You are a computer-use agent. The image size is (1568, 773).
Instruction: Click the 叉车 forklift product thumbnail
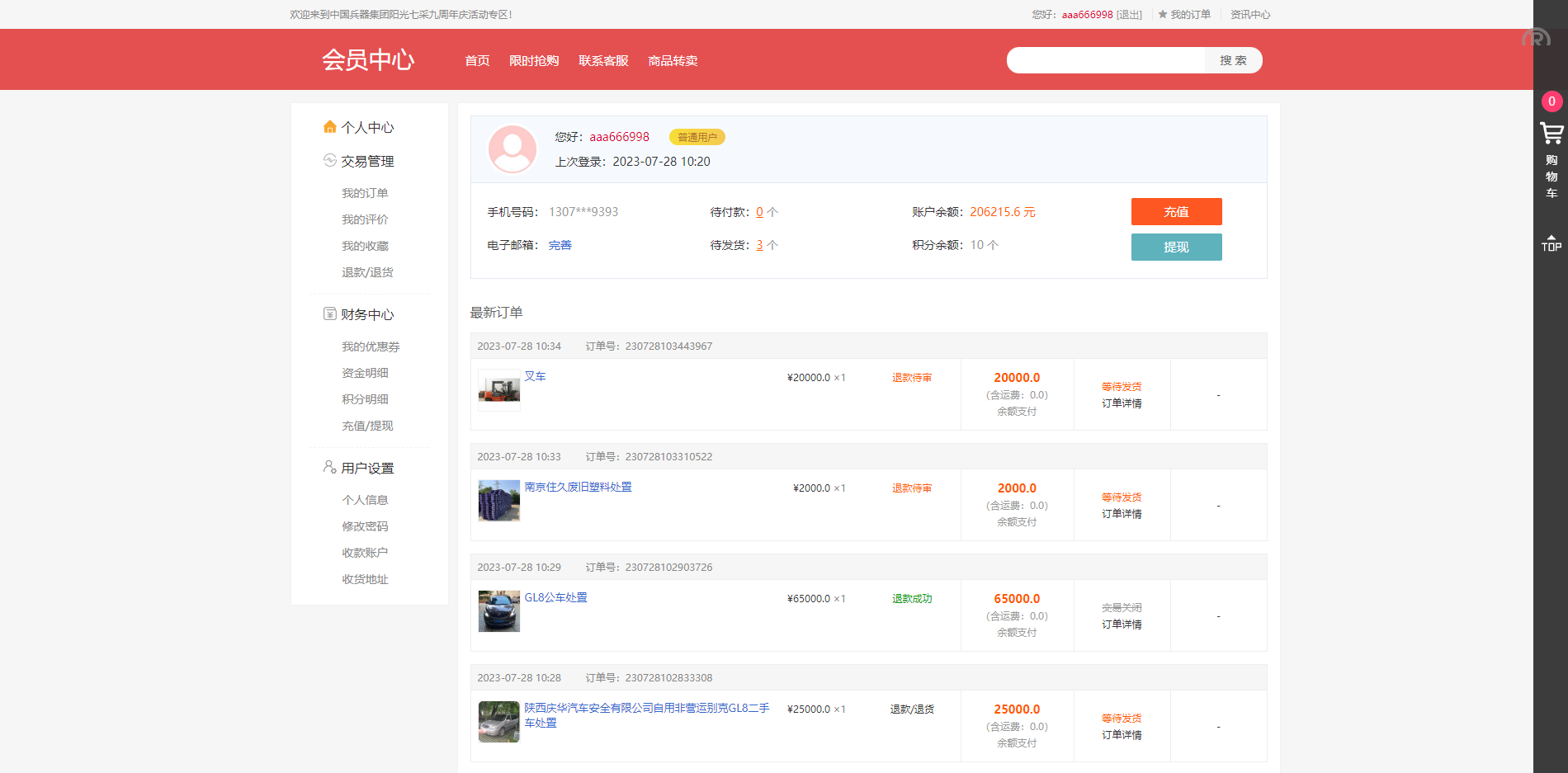(498, 389)
